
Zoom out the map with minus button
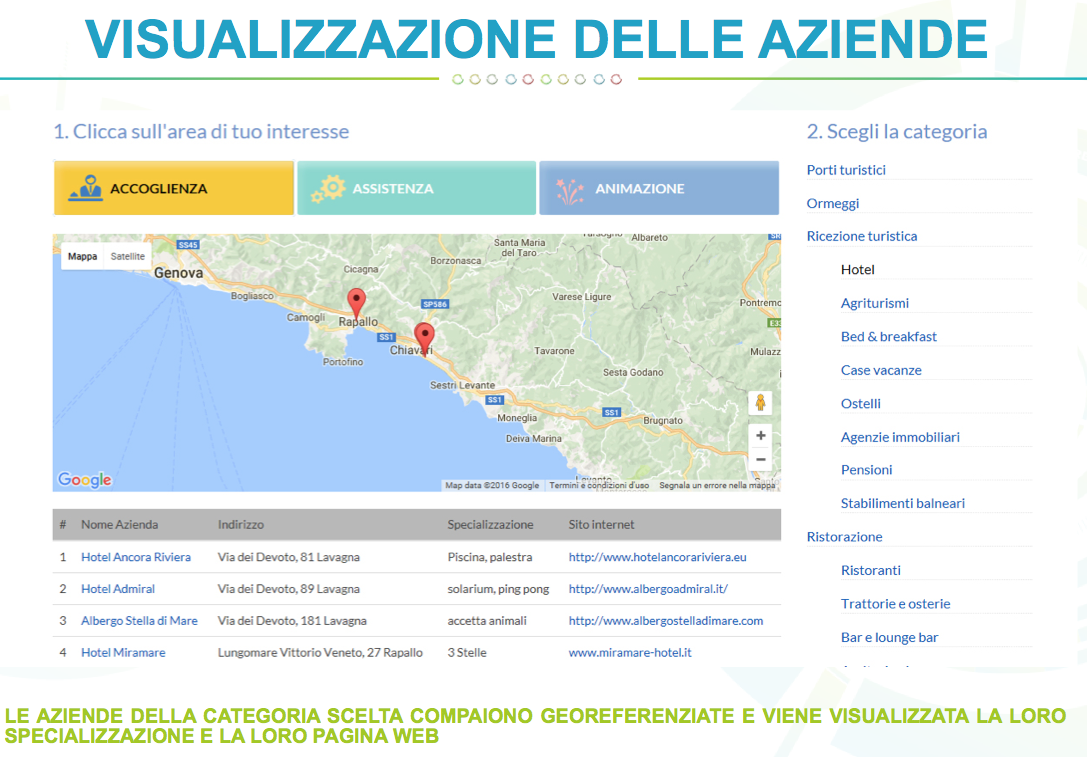pos(760,460)
